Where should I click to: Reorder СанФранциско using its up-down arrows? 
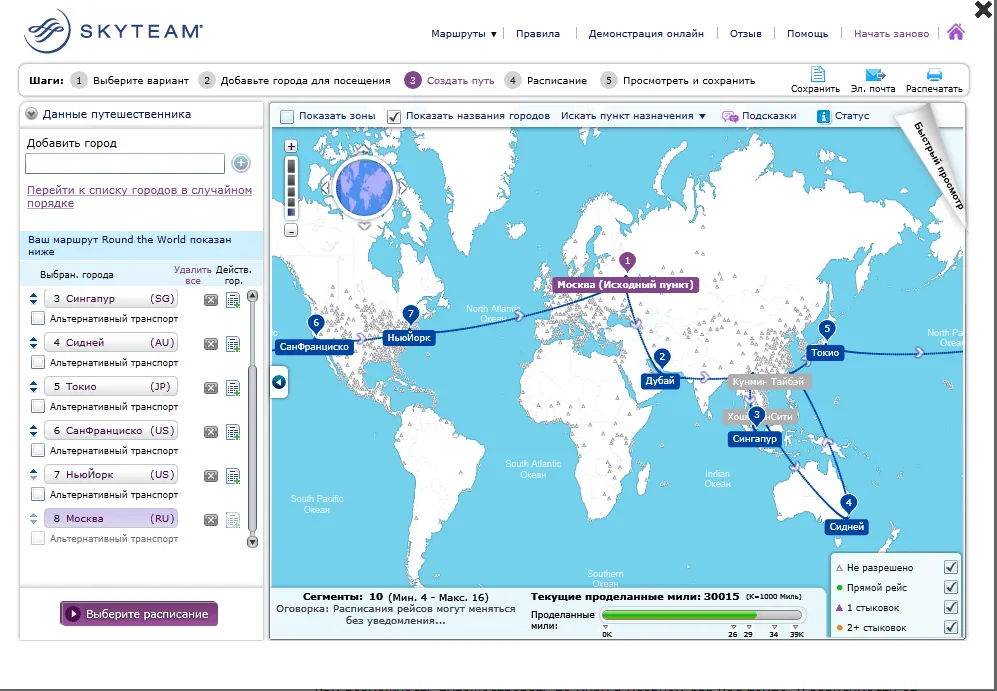(x=34, y=430)
